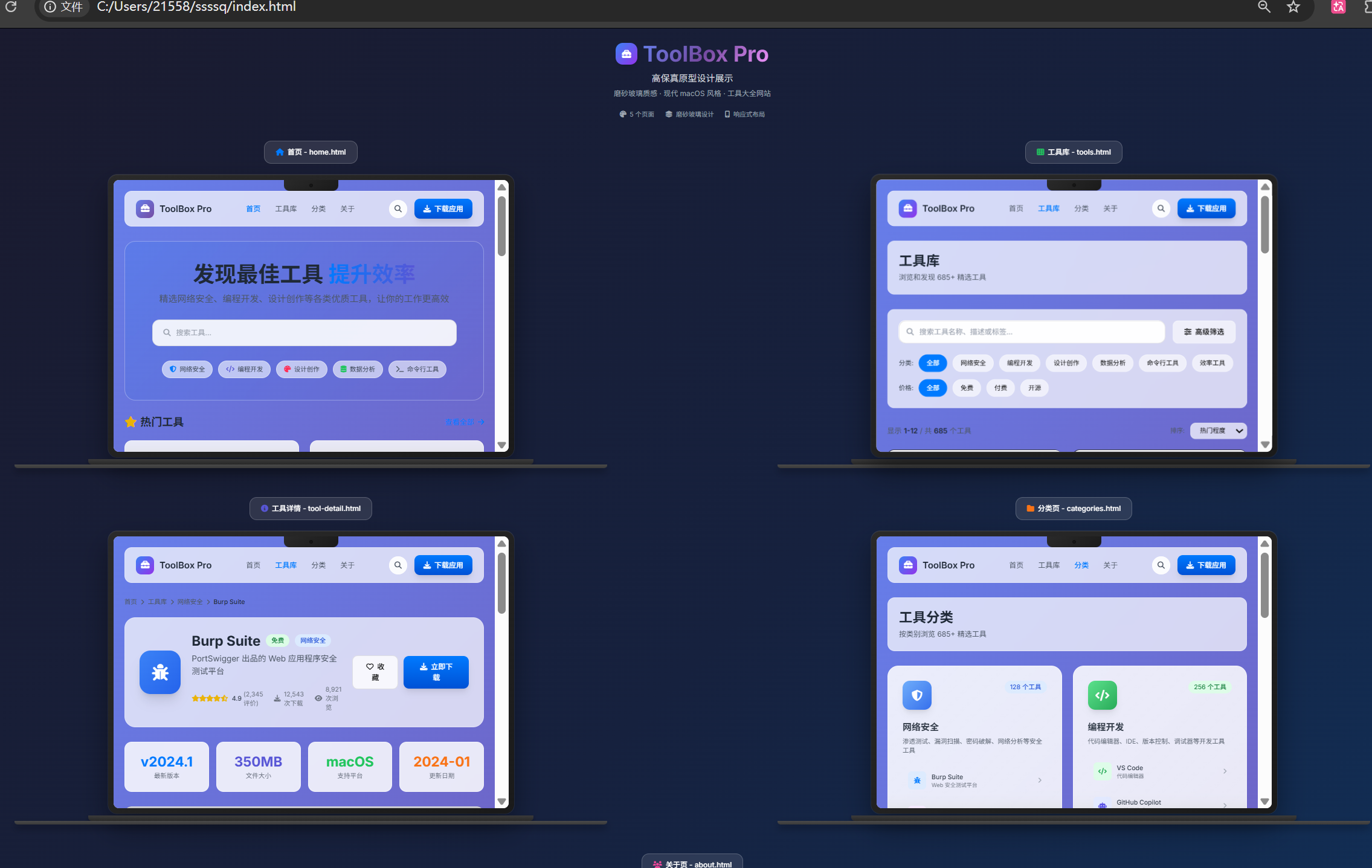Click 高级筛选 advanced filter button
The height and width of the screenshot is (868, 1372).
[x=1204, y=332]
